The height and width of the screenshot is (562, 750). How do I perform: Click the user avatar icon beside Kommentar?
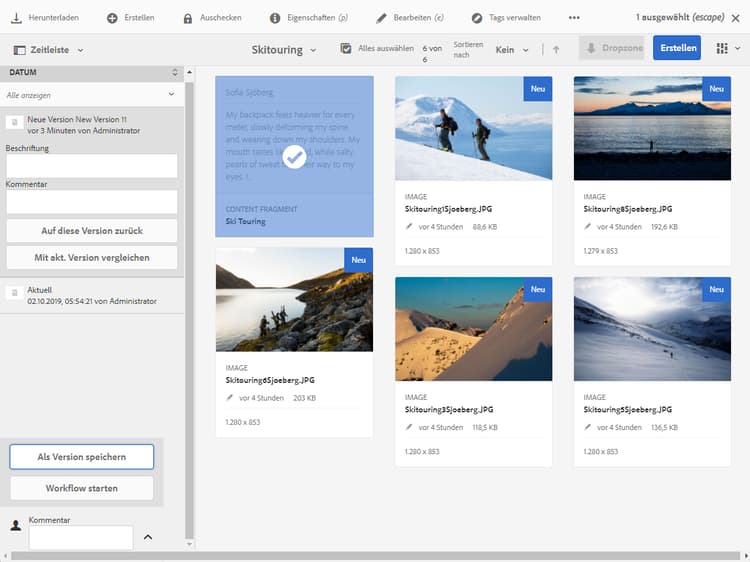click(16, 525)
